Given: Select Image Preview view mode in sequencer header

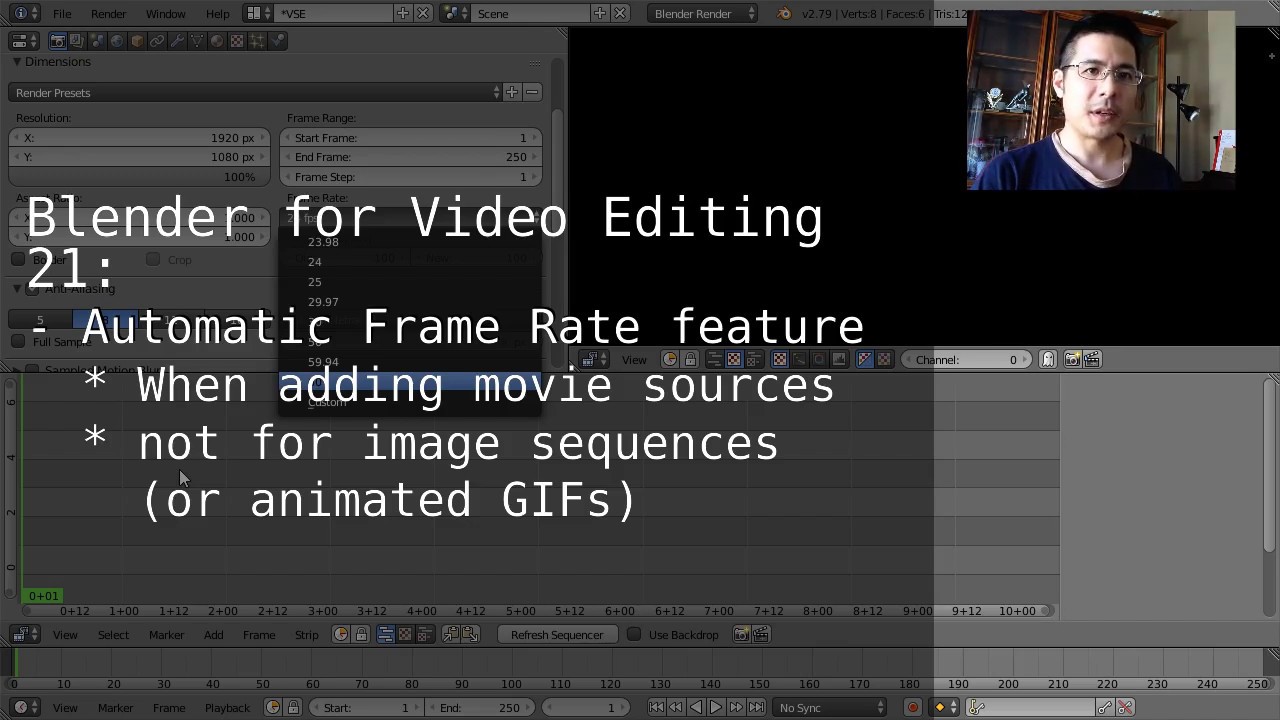Looking at the screenshot, I should pos(405,635).
